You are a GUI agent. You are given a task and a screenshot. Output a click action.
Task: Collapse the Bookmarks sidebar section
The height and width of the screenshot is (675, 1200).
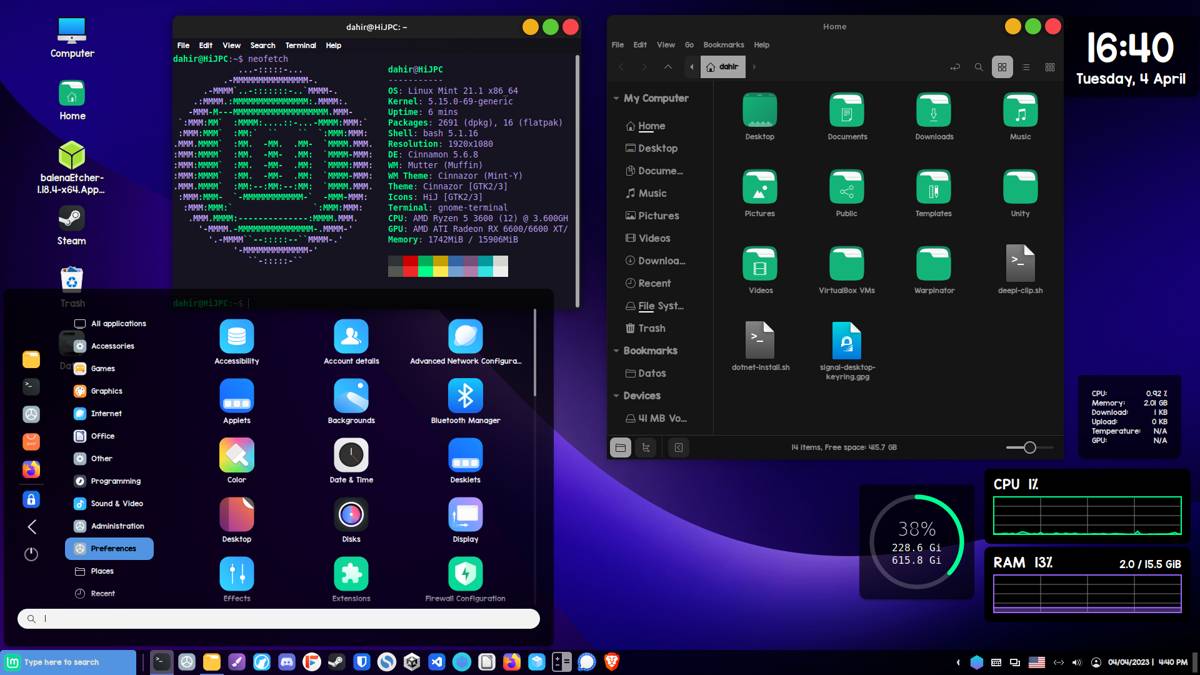pyautogui.click(x=616, y=351)
